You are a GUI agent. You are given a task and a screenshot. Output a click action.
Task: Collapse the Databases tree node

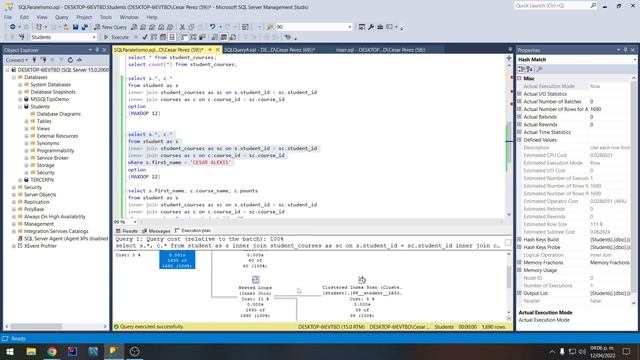(14, 77)
